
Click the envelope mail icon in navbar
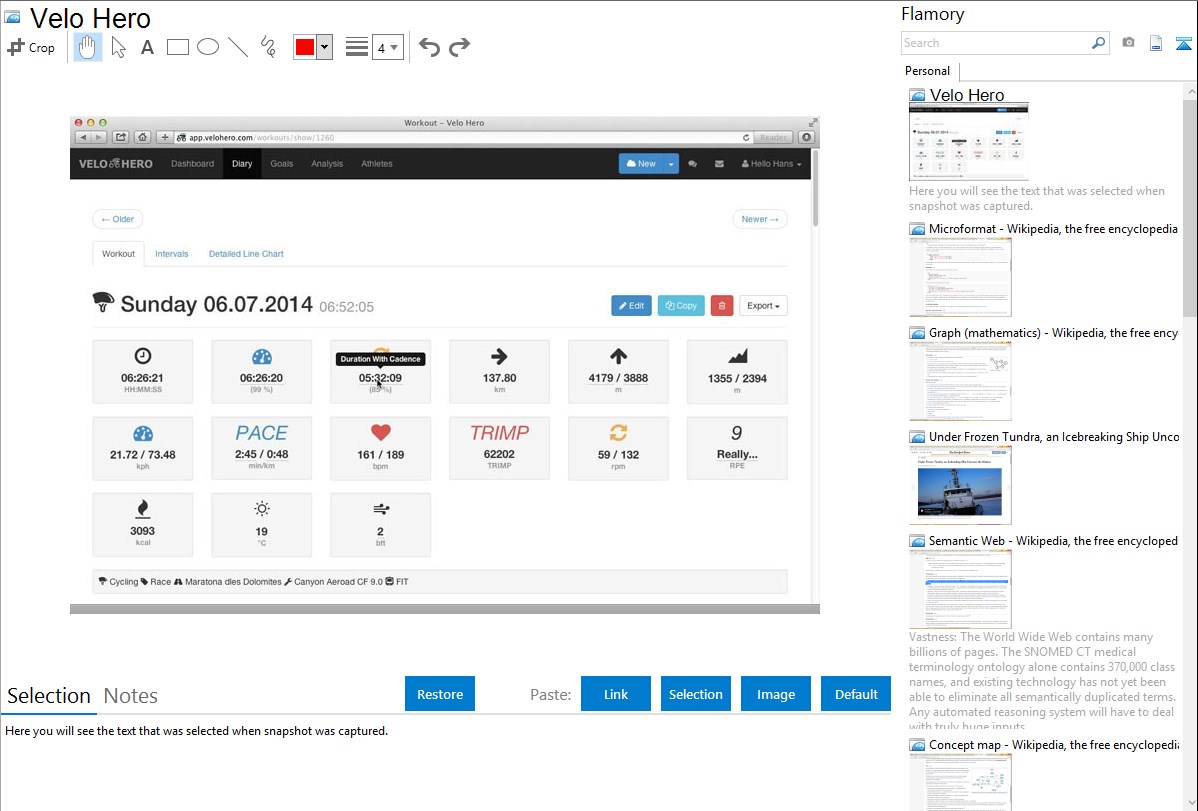(720, 164)
